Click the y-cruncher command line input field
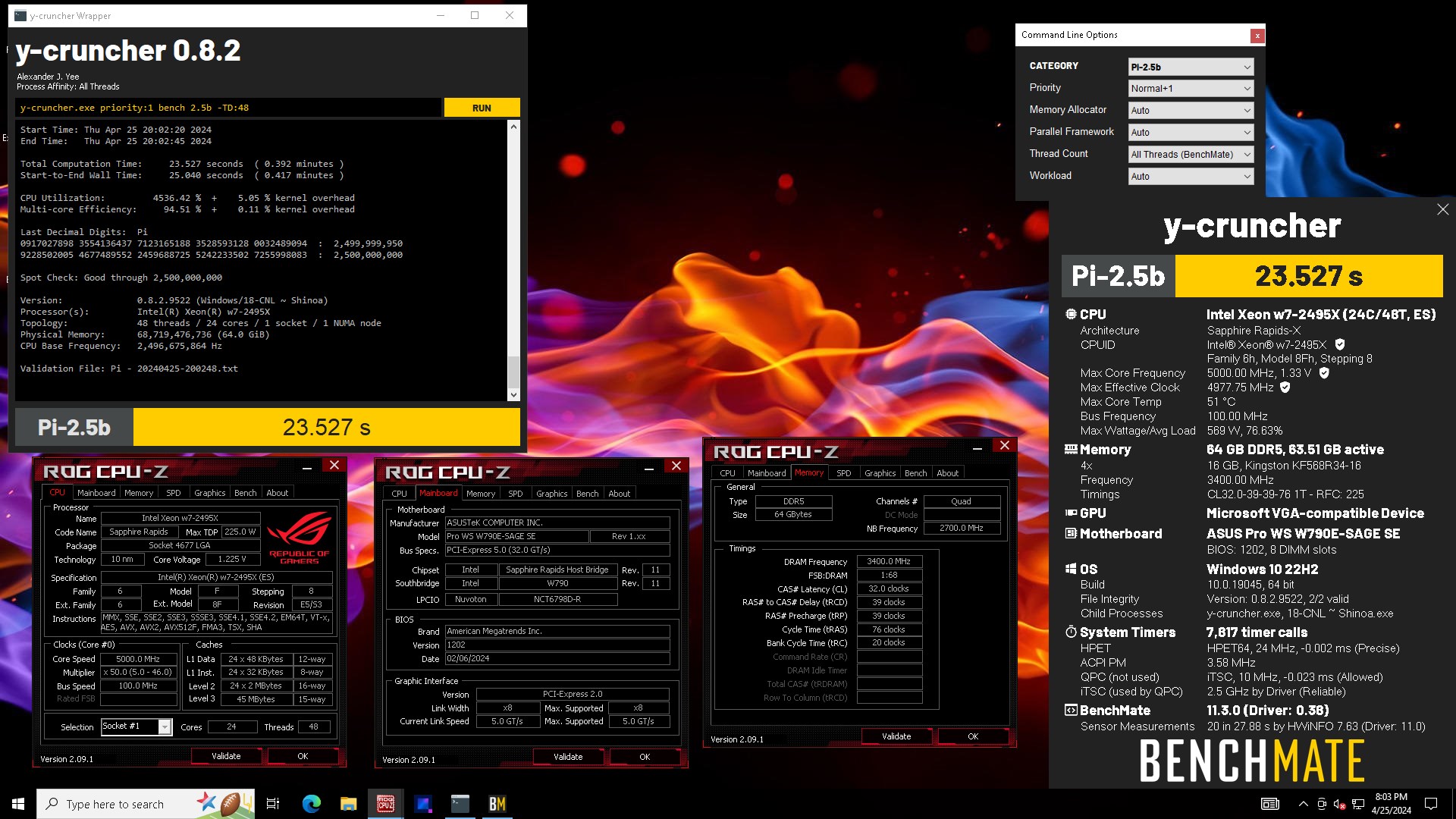This screenshot has height=819, width=1456. pos(227,108)
